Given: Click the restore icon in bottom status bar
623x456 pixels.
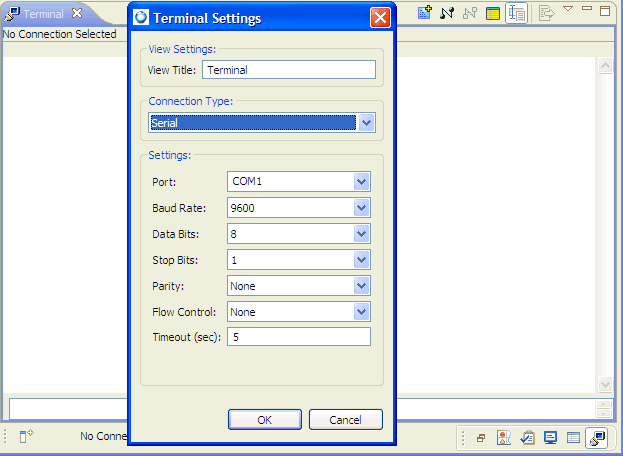Looking at the screenshot, I should 481,437.
